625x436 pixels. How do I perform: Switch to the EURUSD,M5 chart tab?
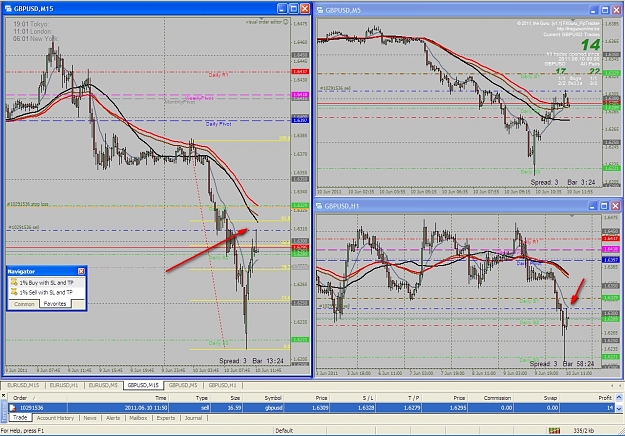pos(103,385)
